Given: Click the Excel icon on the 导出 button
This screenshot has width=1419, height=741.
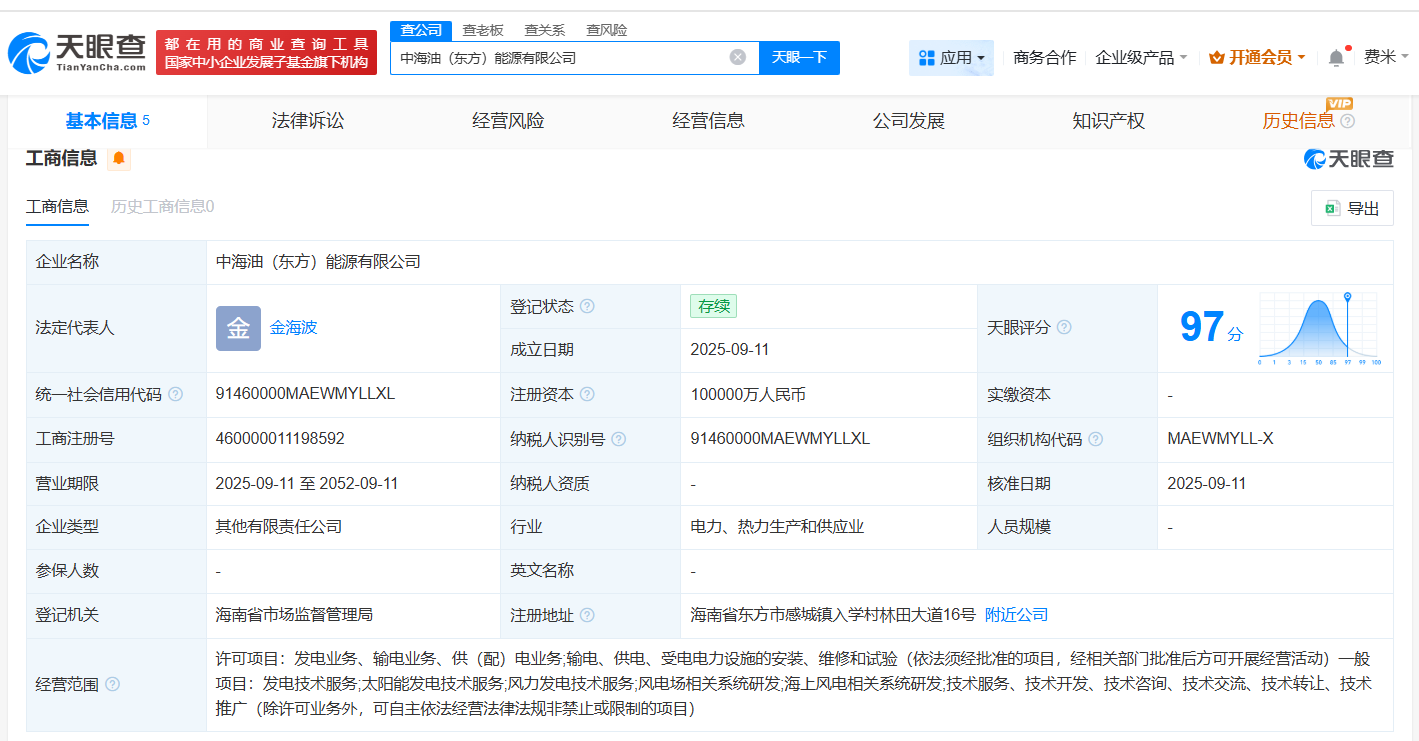Looking at the screenshot, I should tap(1331, 207).
